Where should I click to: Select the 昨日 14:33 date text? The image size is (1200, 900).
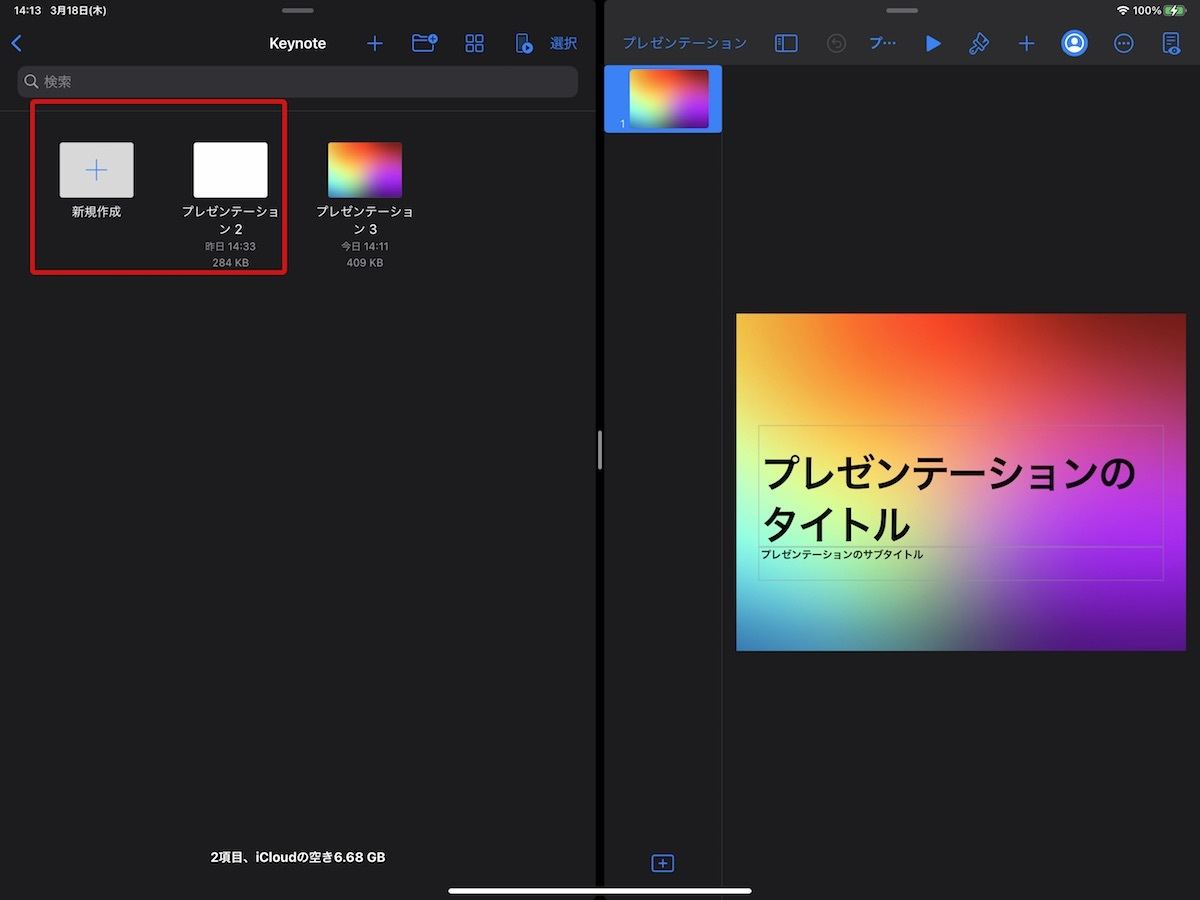click(x=230, y=246)
